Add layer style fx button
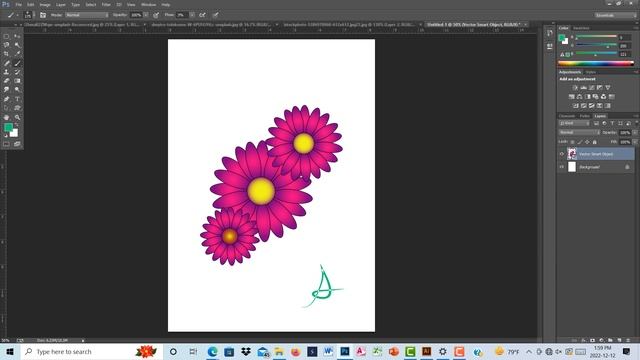This screenshot has width=640, height=360. [583, 340]
